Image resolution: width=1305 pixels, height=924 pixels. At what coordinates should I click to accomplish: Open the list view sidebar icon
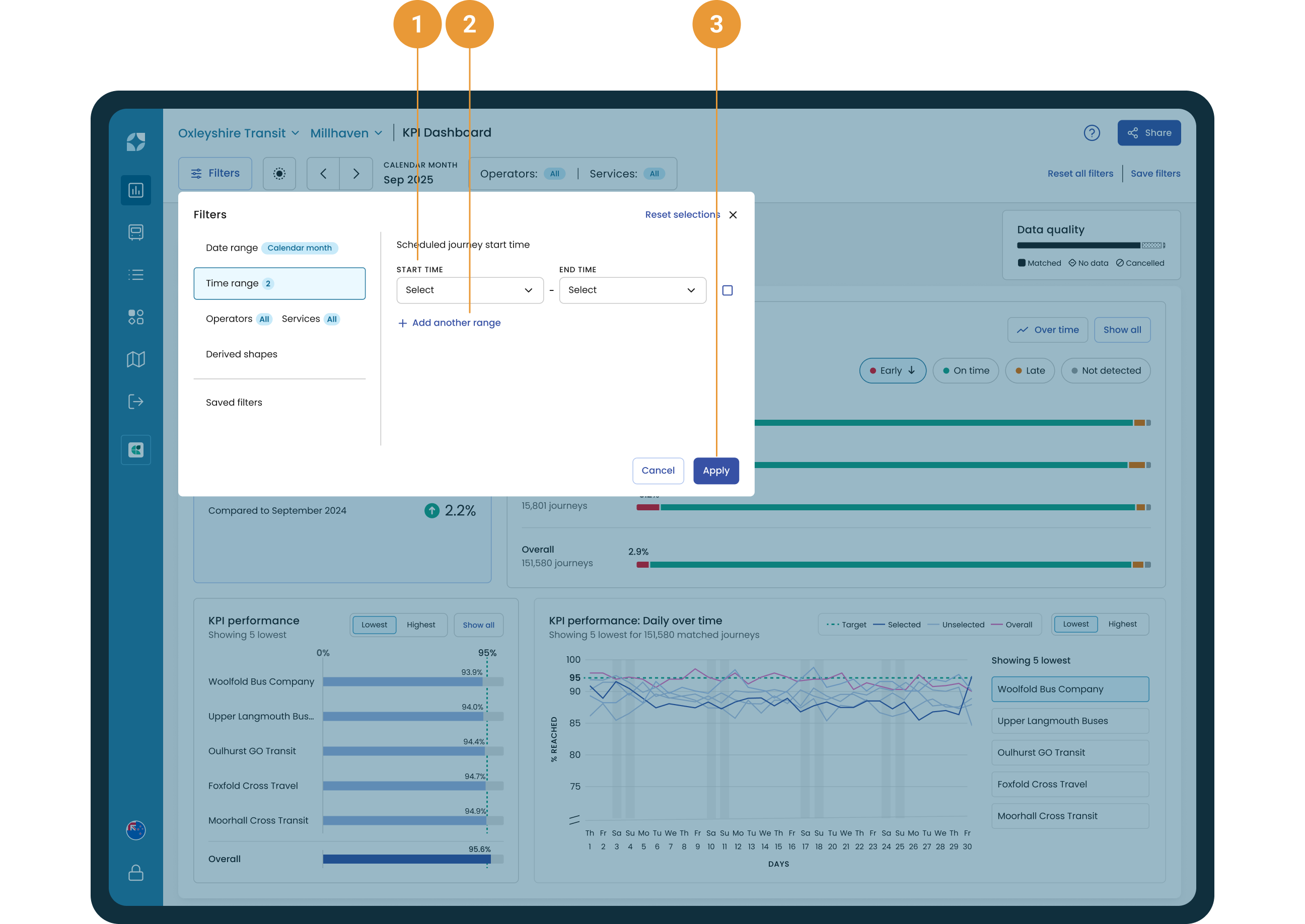point(135,275)
